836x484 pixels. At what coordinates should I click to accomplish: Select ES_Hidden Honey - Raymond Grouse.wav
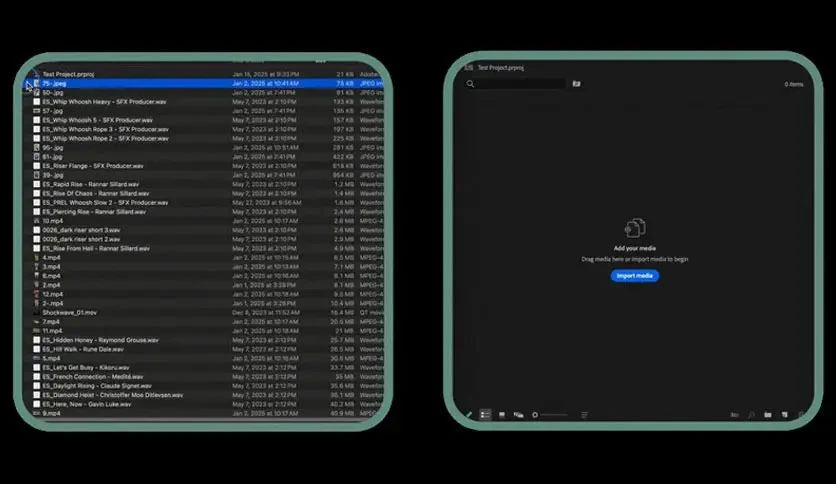coord(101,340)
